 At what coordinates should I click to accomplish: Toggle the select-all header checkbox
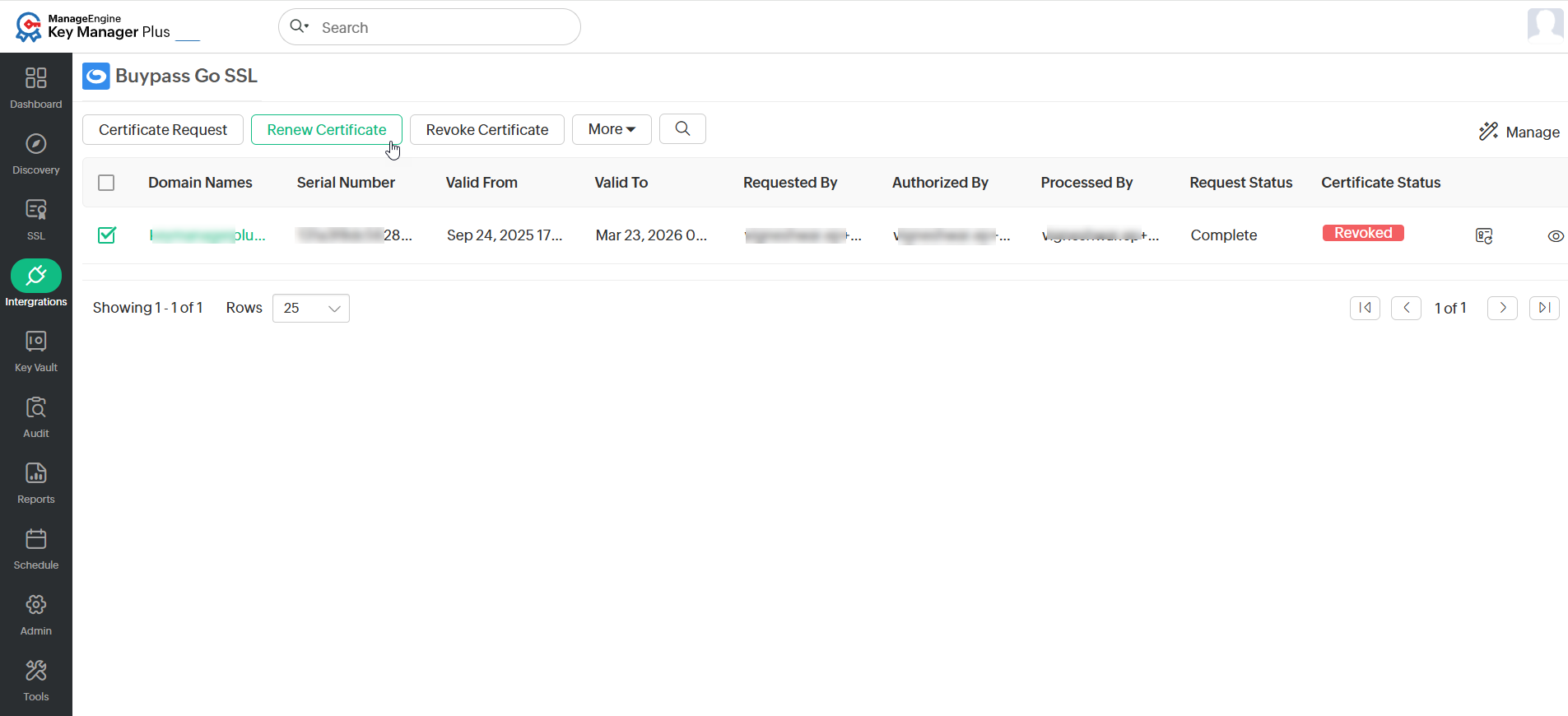point(106,183)
